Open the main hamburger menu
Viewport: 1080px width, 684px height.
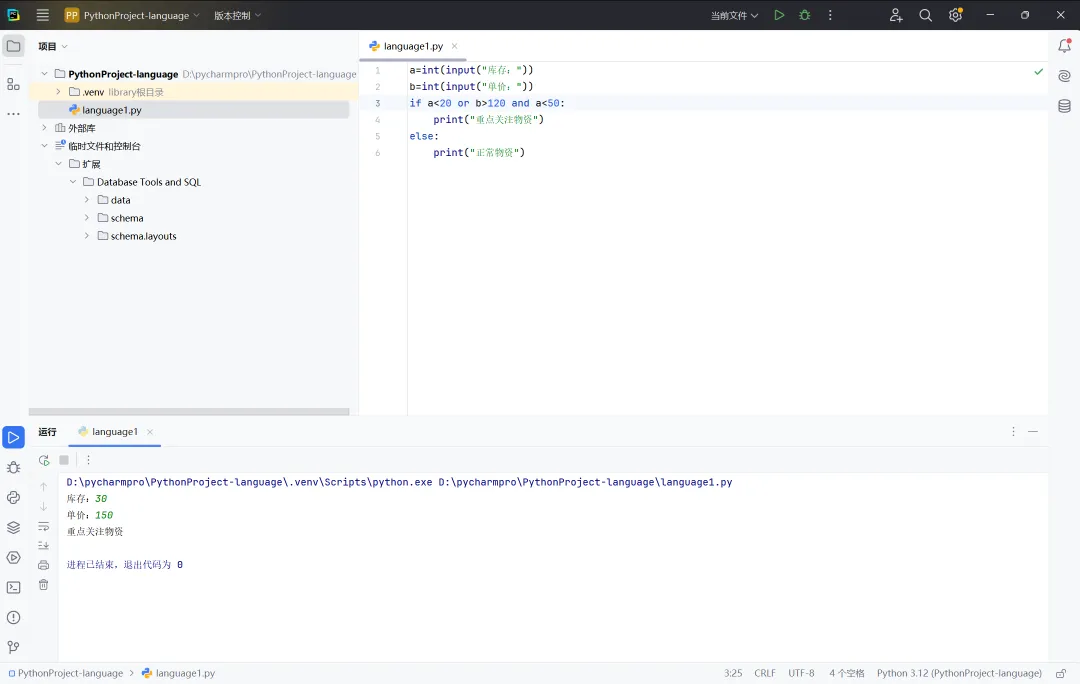coord(43,15)
